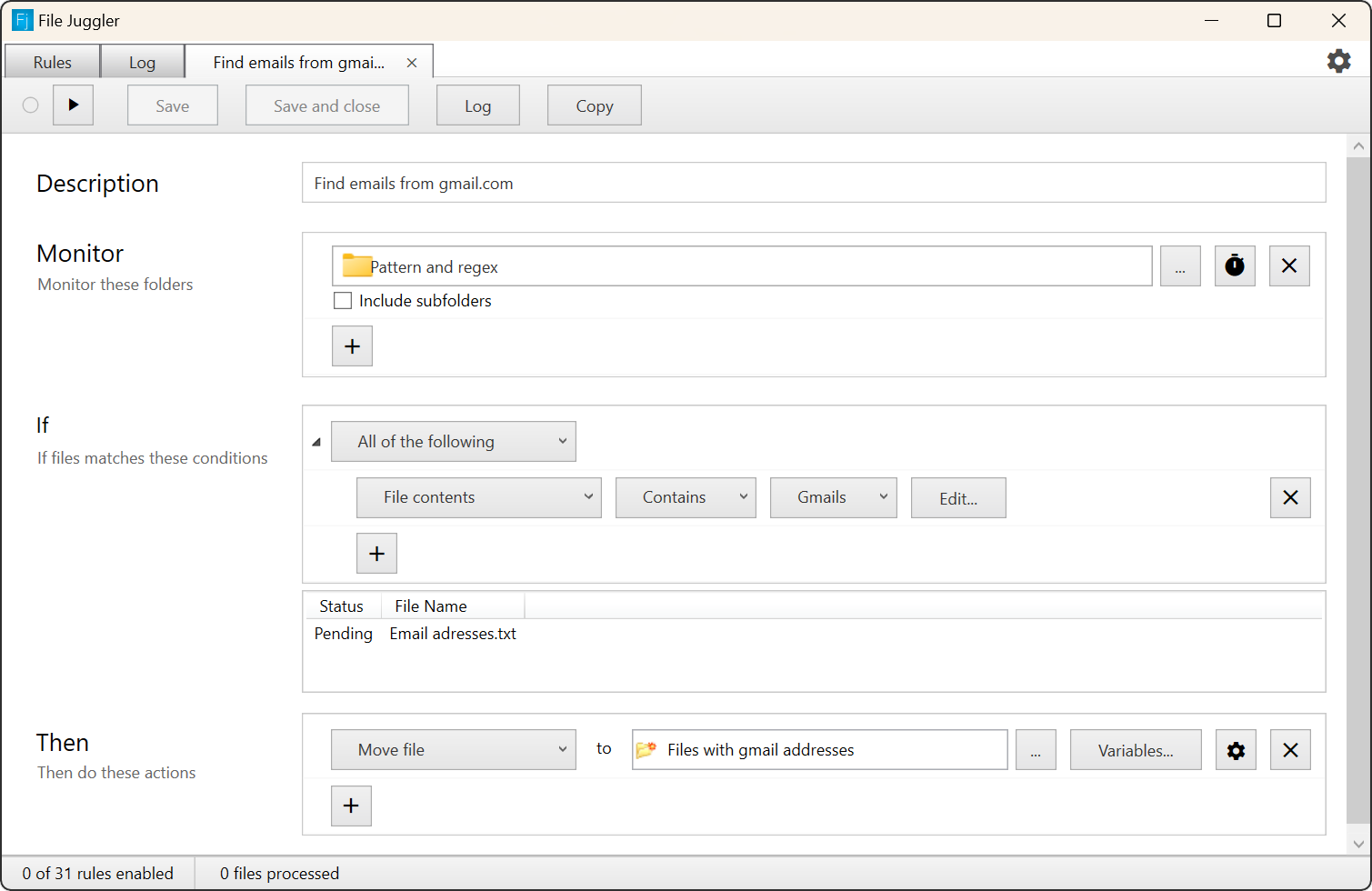Open the Move file action dropdown
Image resolution: width=1372 pixels, height=891 pixels.
[x=454, y=750]
